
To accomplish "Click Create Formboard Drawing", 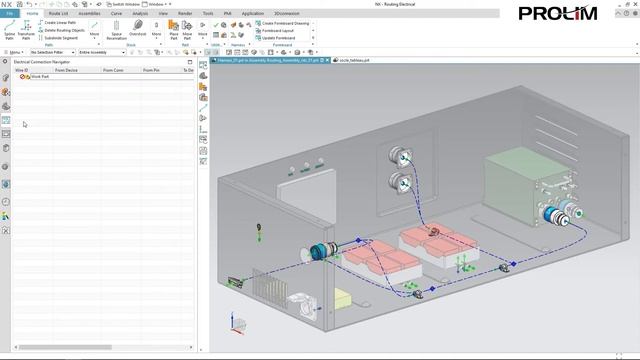I will pos(282,23).
